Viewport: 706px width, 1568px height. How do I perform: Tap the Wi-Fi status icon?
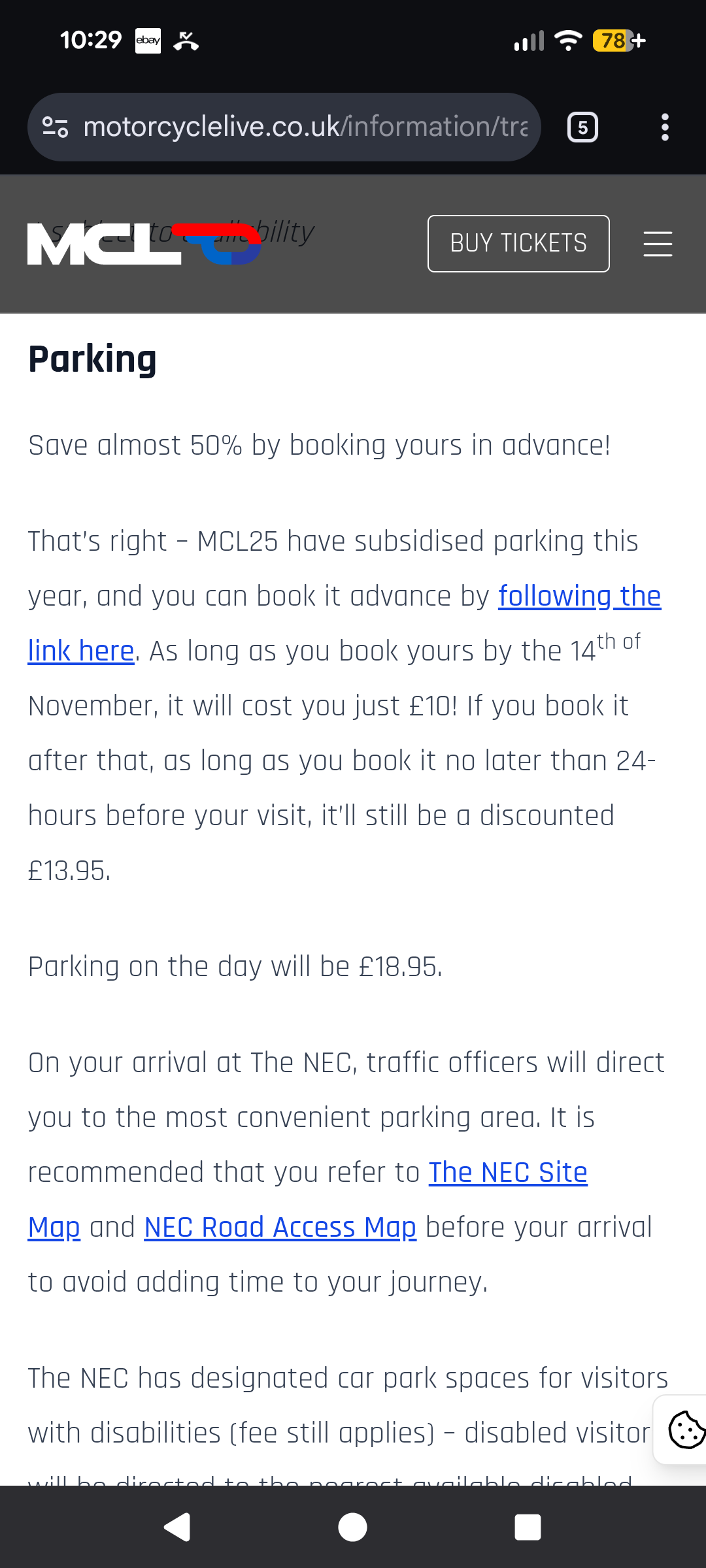(x=567, y=41)
